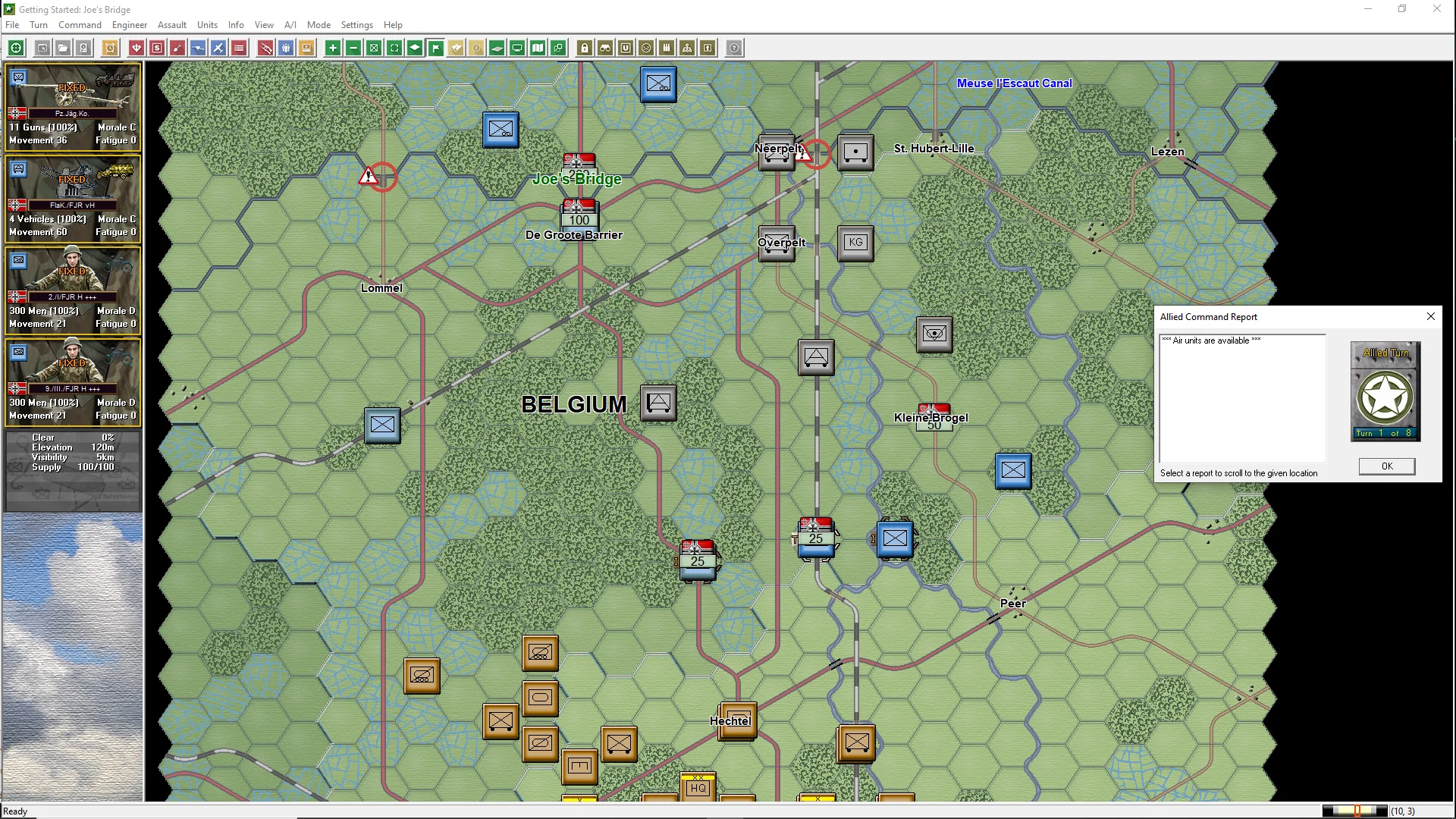Click the St. Hubert-Lille map label
1456x819 pixels.
point(934,149)
